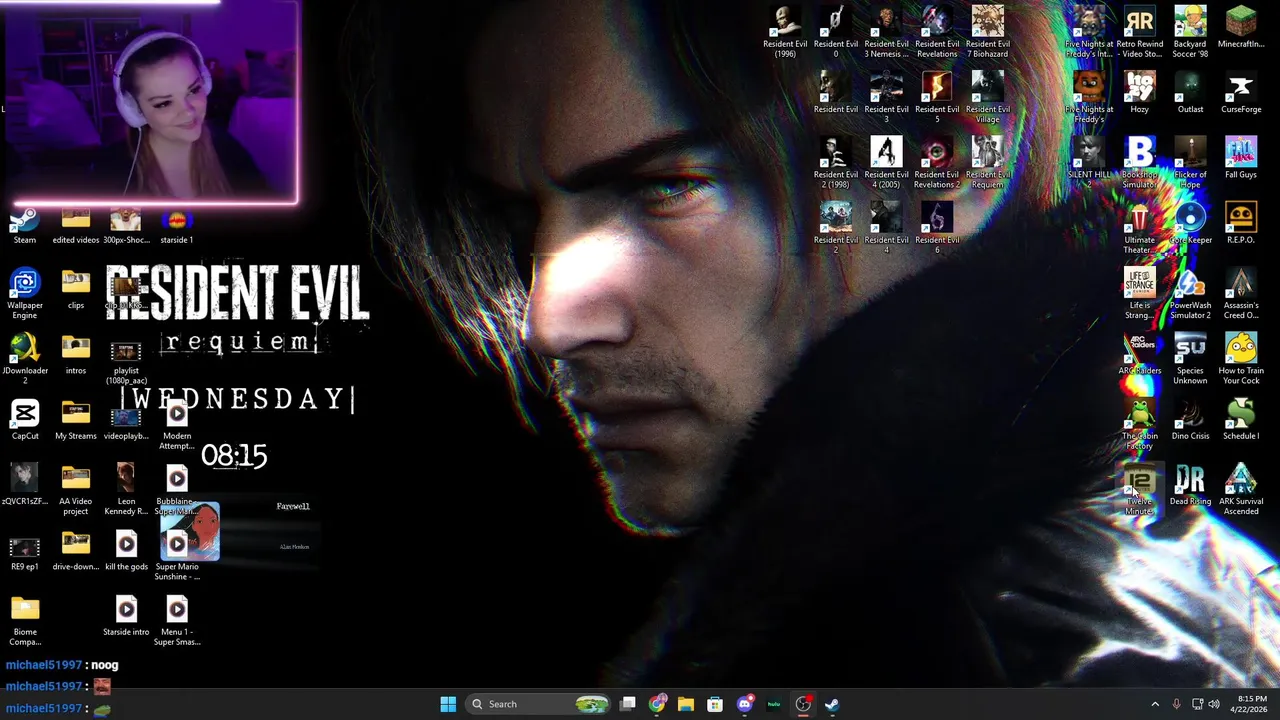
Task: Select the Core Keeper shortcut
Action: tap(1190, 223)
